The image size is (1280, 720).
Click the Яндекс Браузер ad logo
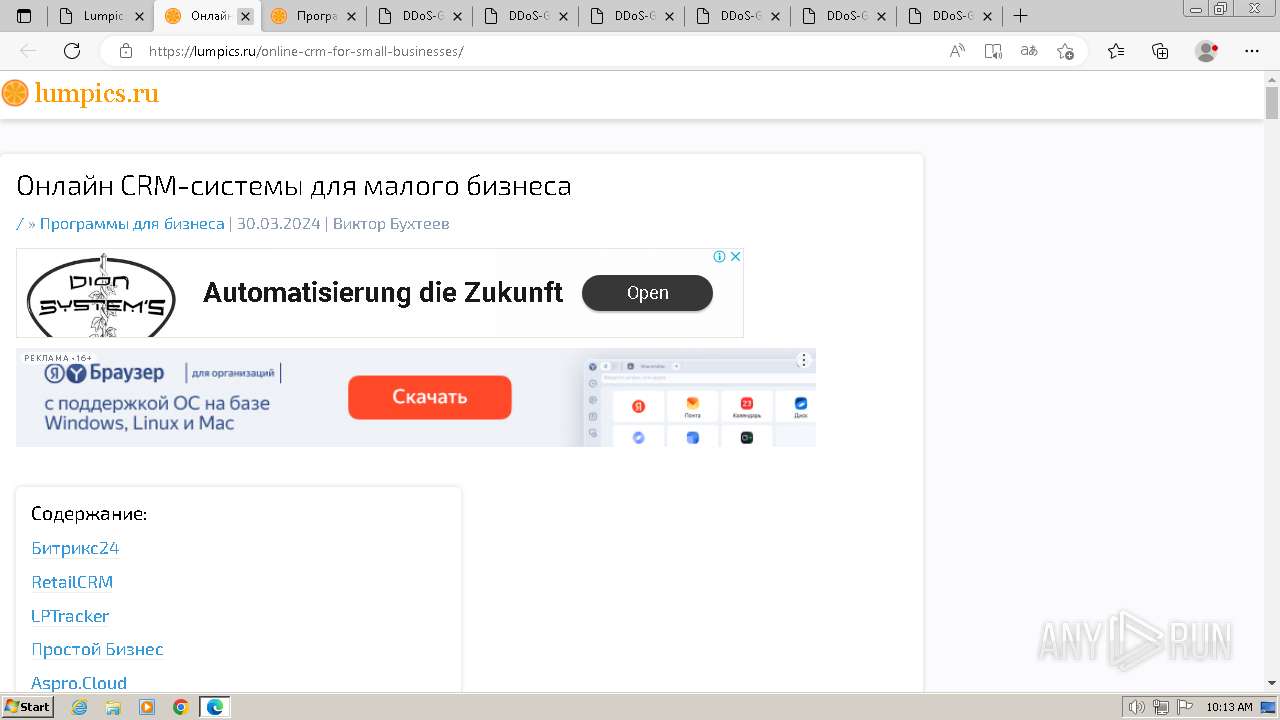pyautogui.click(x=104, y=373)
